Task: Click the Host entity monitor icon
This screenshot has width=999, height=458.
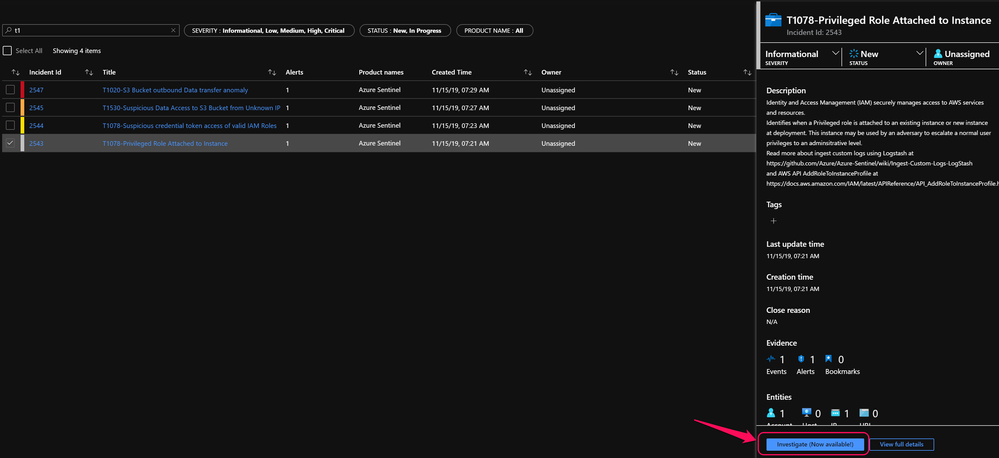Action: pyautogui.click(x=806, y=413)
